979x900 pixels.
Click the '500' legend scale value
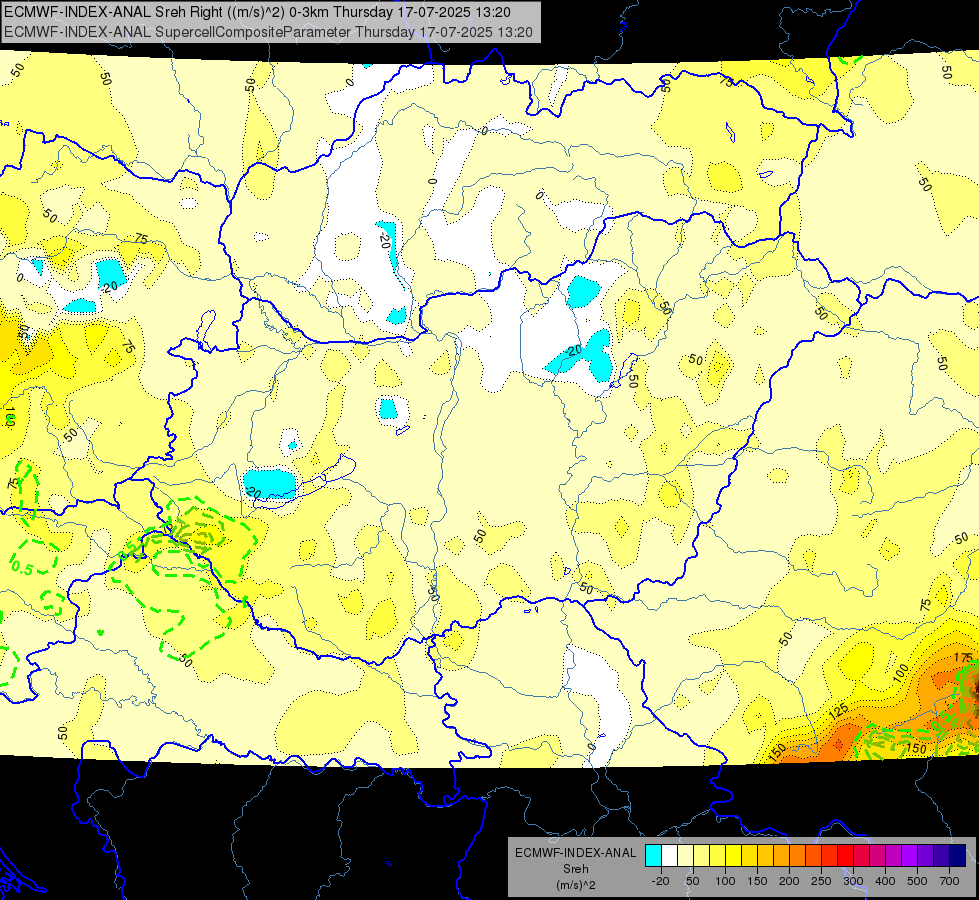tap(917, 881)
